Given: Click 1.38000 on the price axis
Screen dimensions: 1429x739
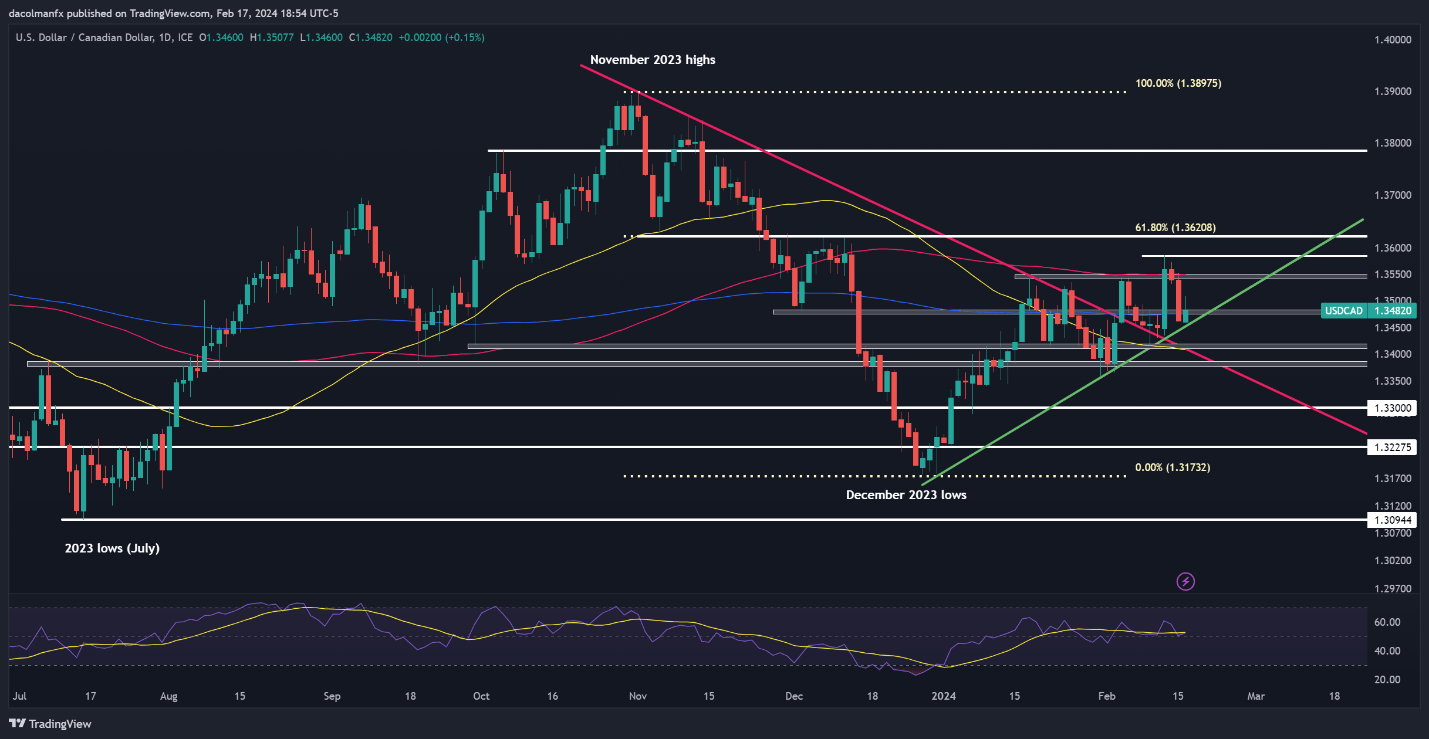Looking at the screenshot, I should (1391, 144).
